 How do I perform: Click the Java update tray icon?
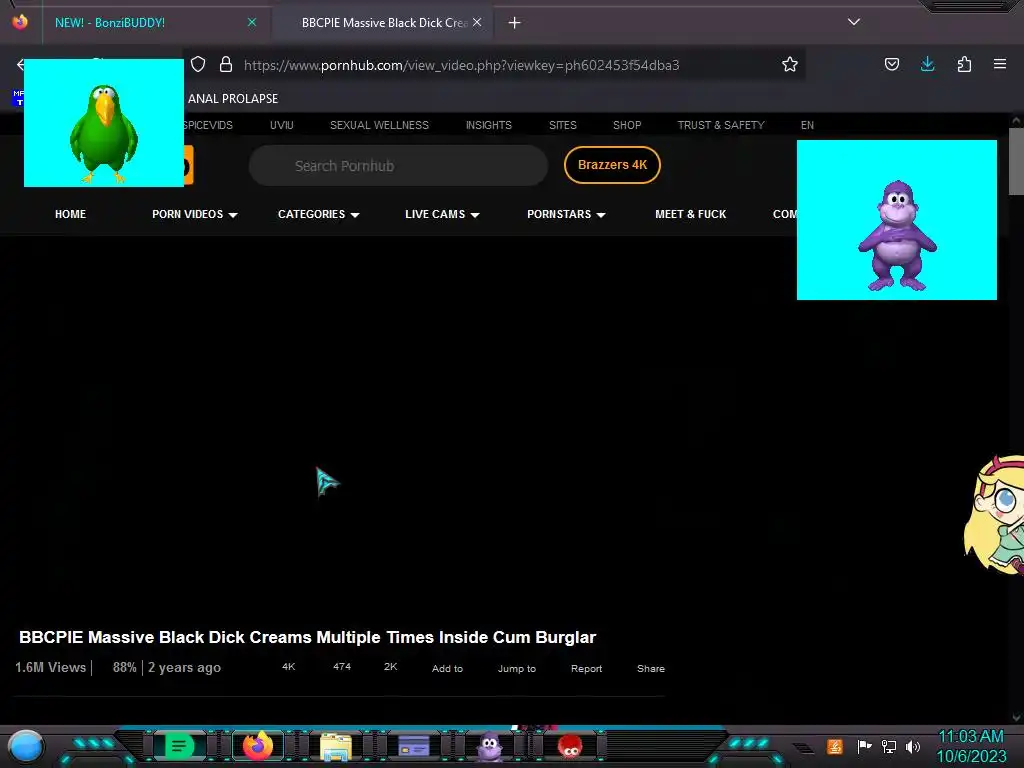(835, 746)
